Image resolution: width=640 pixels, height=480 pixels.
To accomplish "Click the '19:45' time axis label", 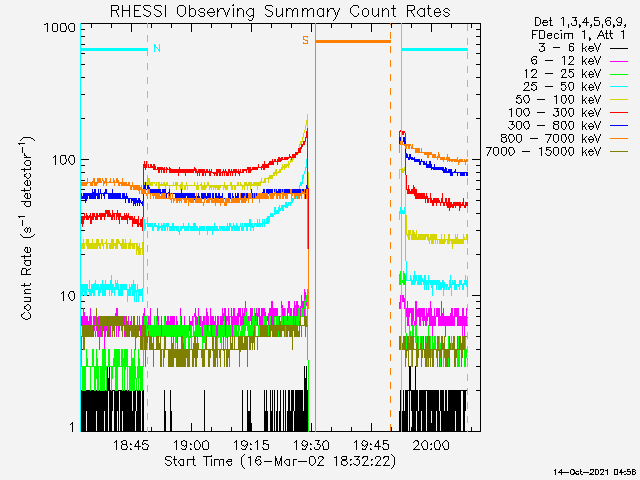I will pyautogui.click(x=371, y=444).
